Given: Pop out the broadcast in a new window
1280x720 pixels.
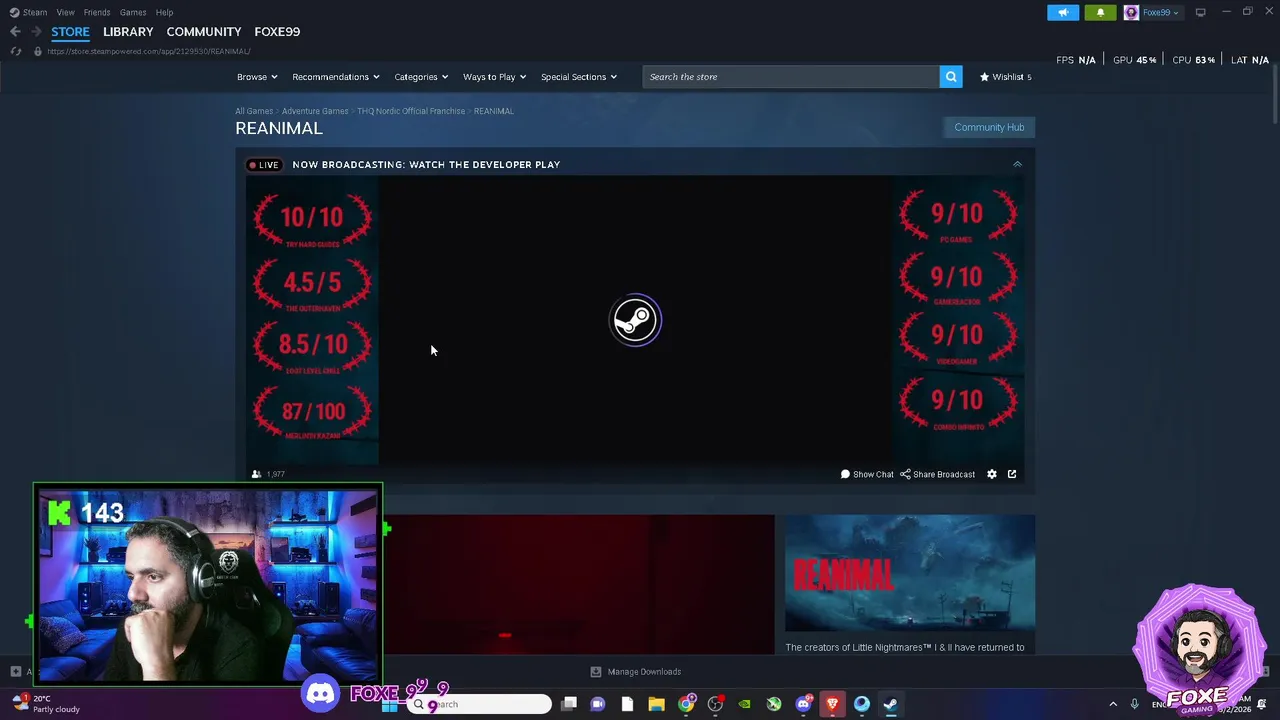Looking at the screenshot, I should click(1012, 474).
